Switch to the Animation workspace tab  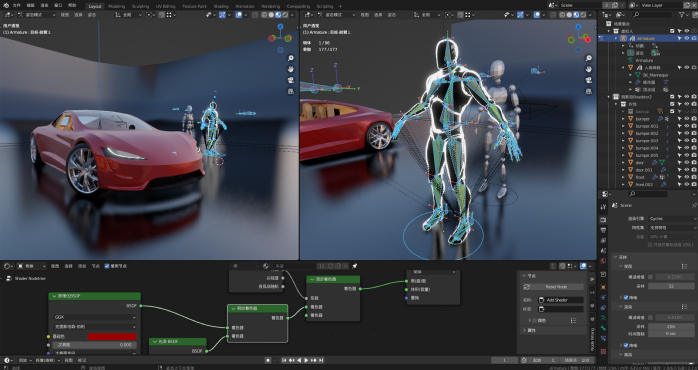coord(244,6)
